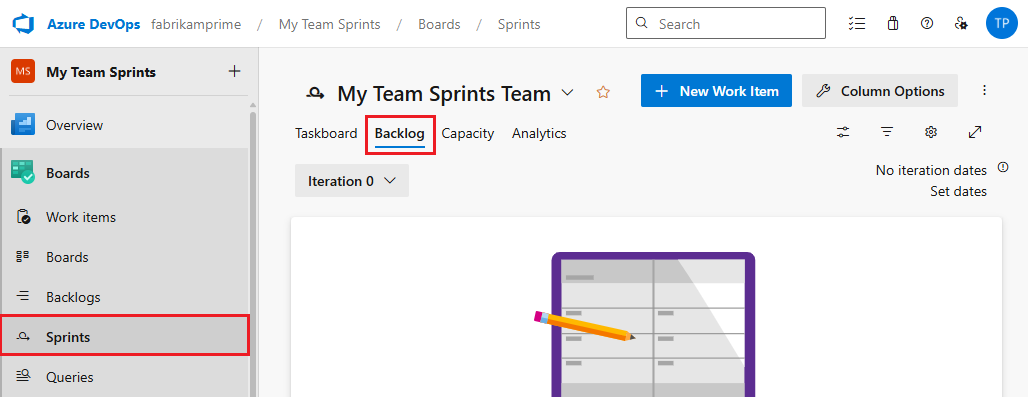The image size is (1028, 397).
Task: Click the plus icon beside project name
Action: (x=234, y=71)
